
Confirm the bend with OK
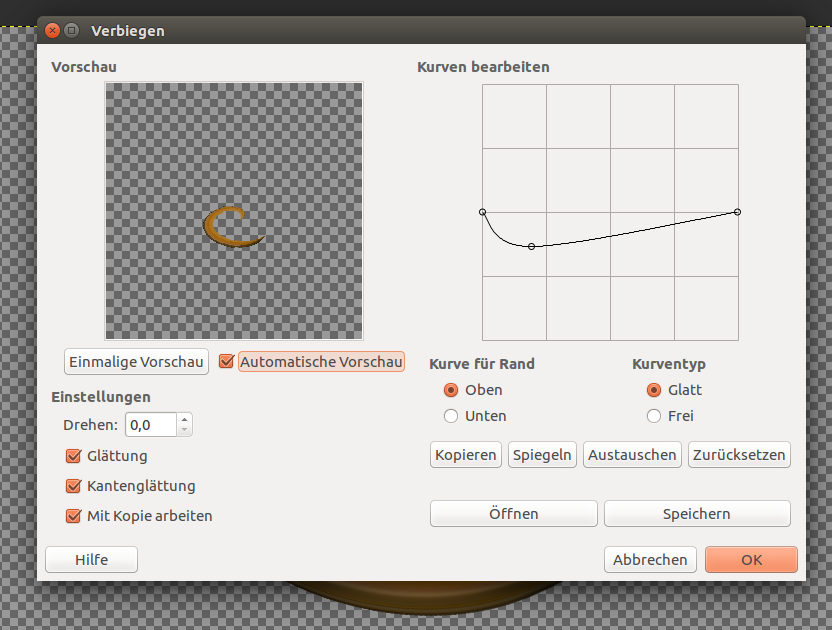(x=751, y=560)
